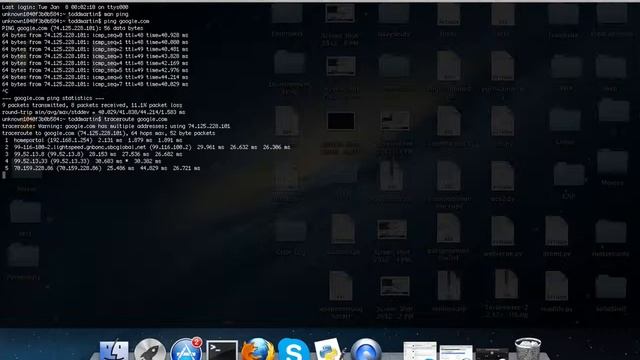Click the Terminal icon in the dock

222,351
